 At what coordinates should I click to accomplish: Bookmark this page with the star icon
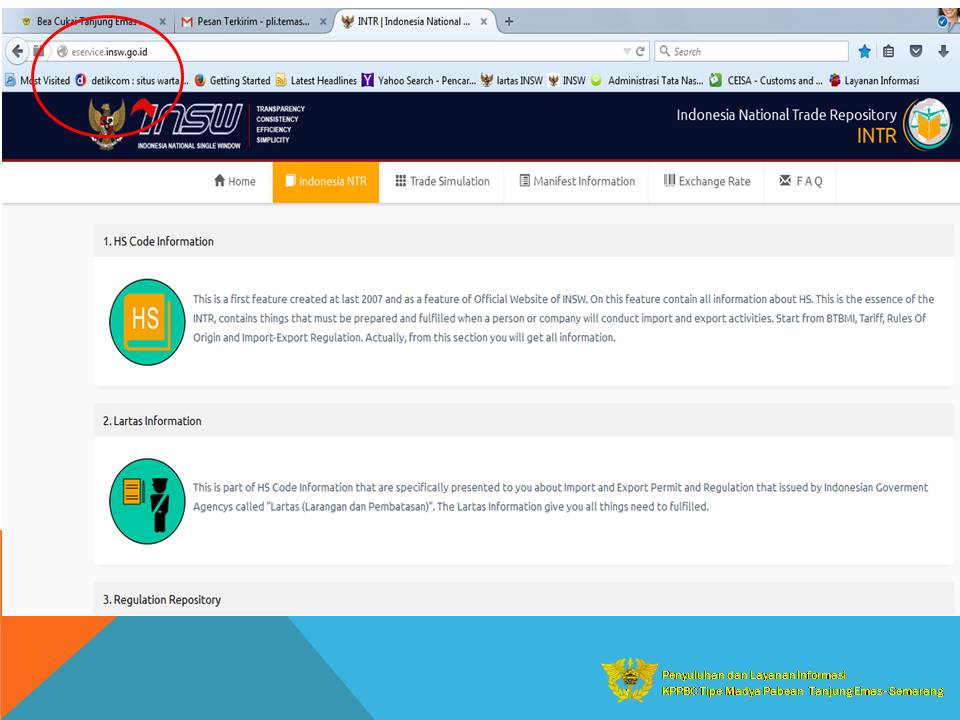click(x=864, y=51)
